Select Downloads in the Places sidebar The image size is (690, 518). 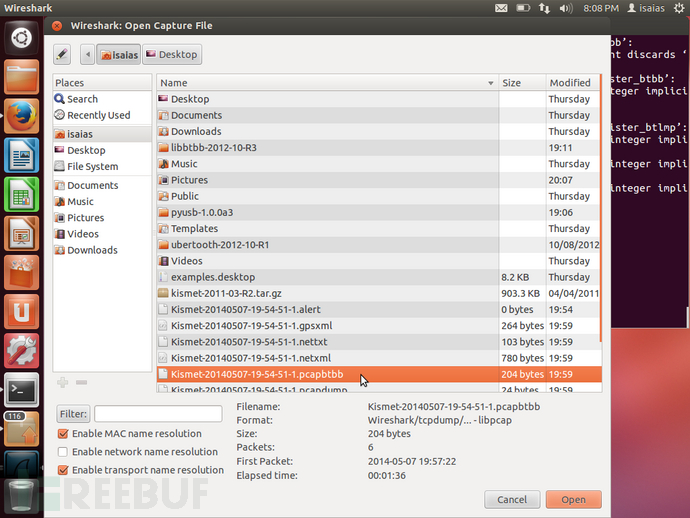[102, 250]
